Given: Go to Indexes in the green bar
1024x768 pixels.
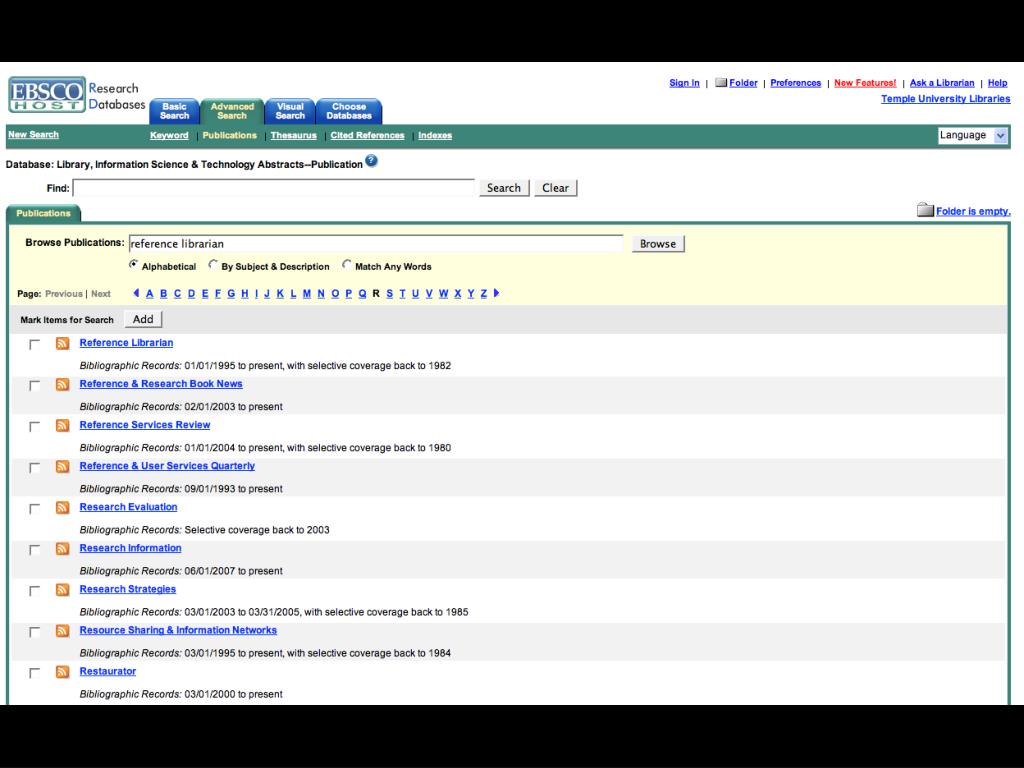Looking at the screenshot, I should (435, 135).
